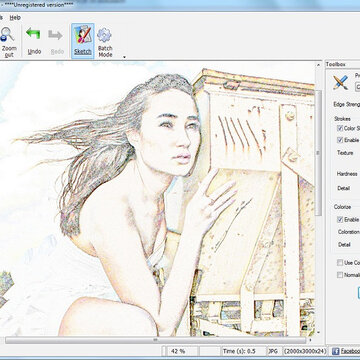Uncheck Enable under Colorize section
360x360 pixels.
(340, 219)
